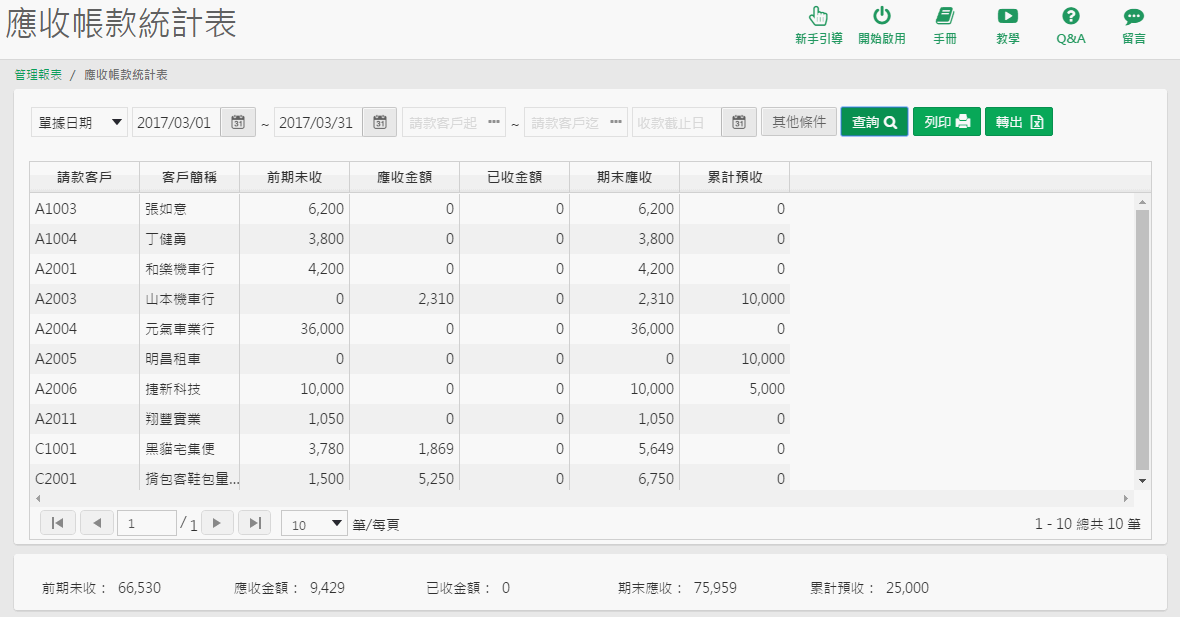Screen dimensions: 1180x617
Task: Click the page number input box
Action: (x=147, y=523)
